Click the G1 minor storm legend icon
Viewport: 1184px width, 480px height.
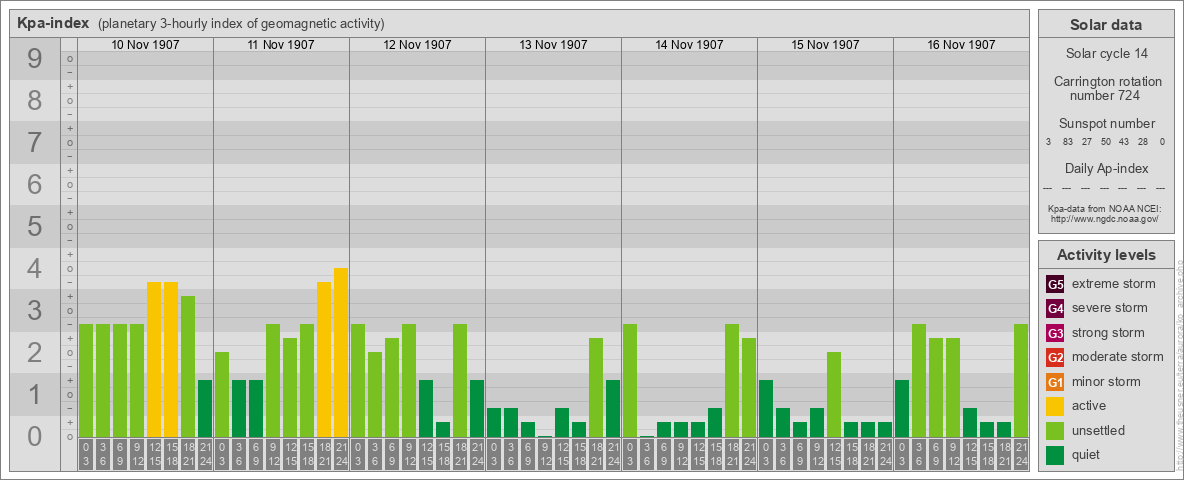pos(1055,382)
